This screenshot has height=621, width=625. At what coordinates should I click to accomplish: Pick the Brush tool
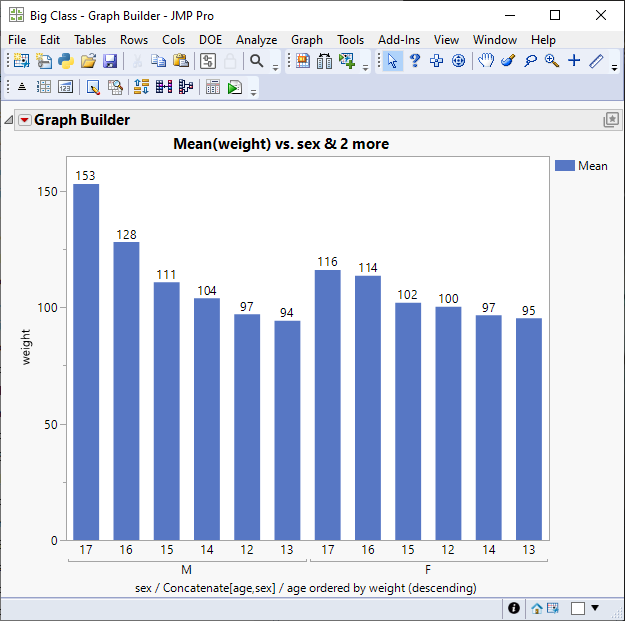click(x=507, y=62)
